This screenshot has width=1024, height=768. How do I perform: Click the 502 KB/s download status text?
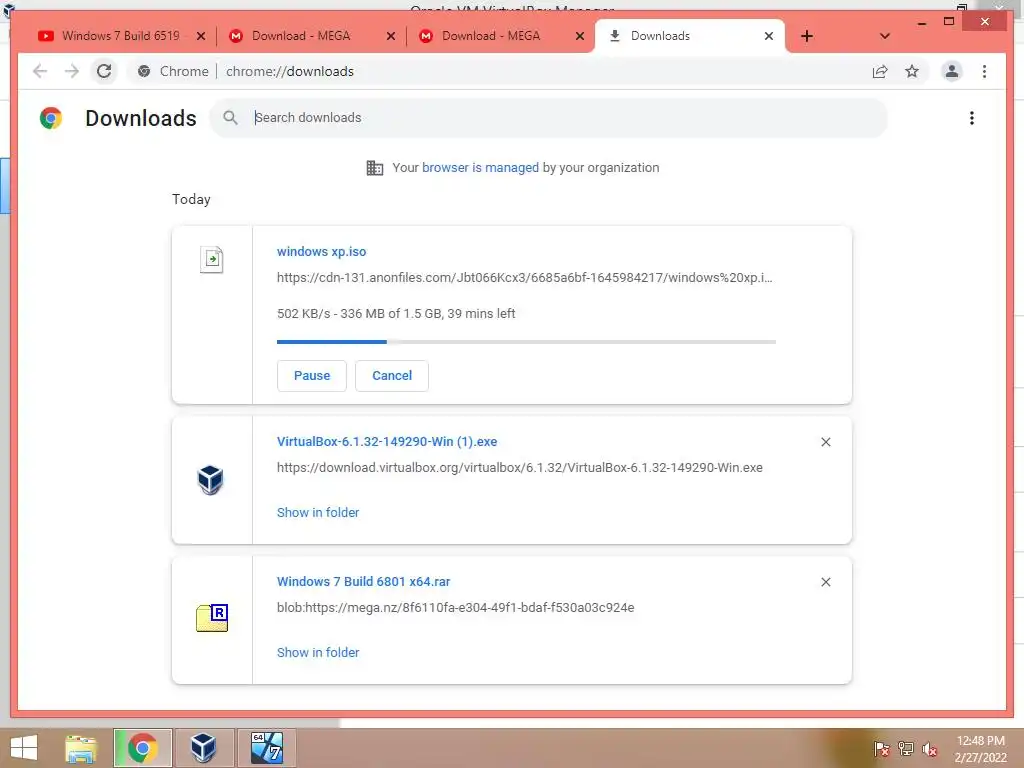(x=396, y=313)
